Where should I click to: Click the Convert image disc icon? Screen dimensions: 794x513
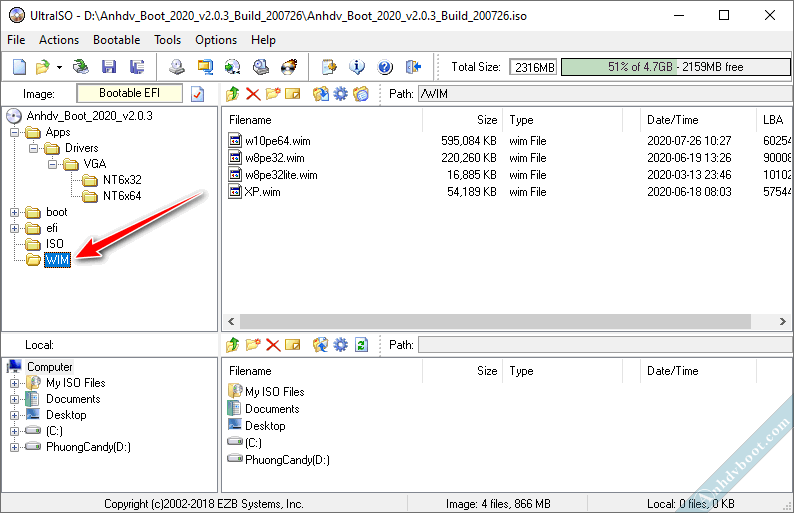click(232, 67)
